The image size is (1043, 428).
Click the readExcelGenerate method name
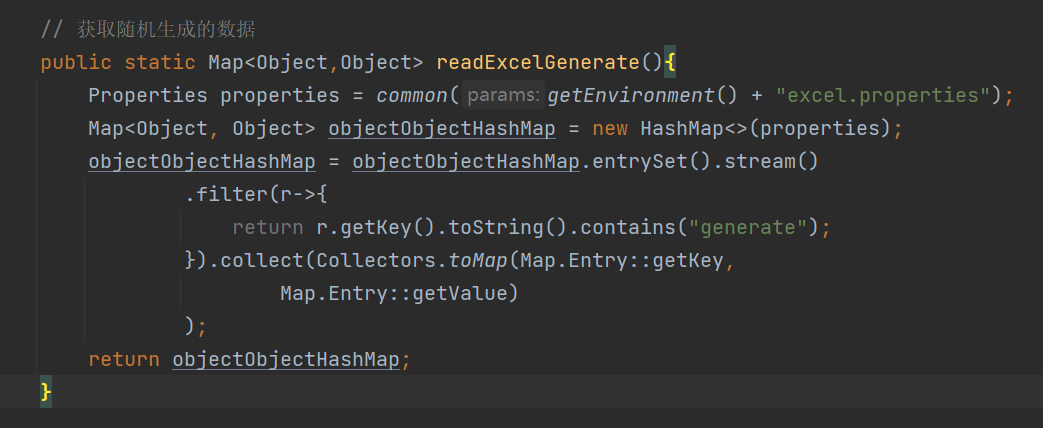coord(537,62)
